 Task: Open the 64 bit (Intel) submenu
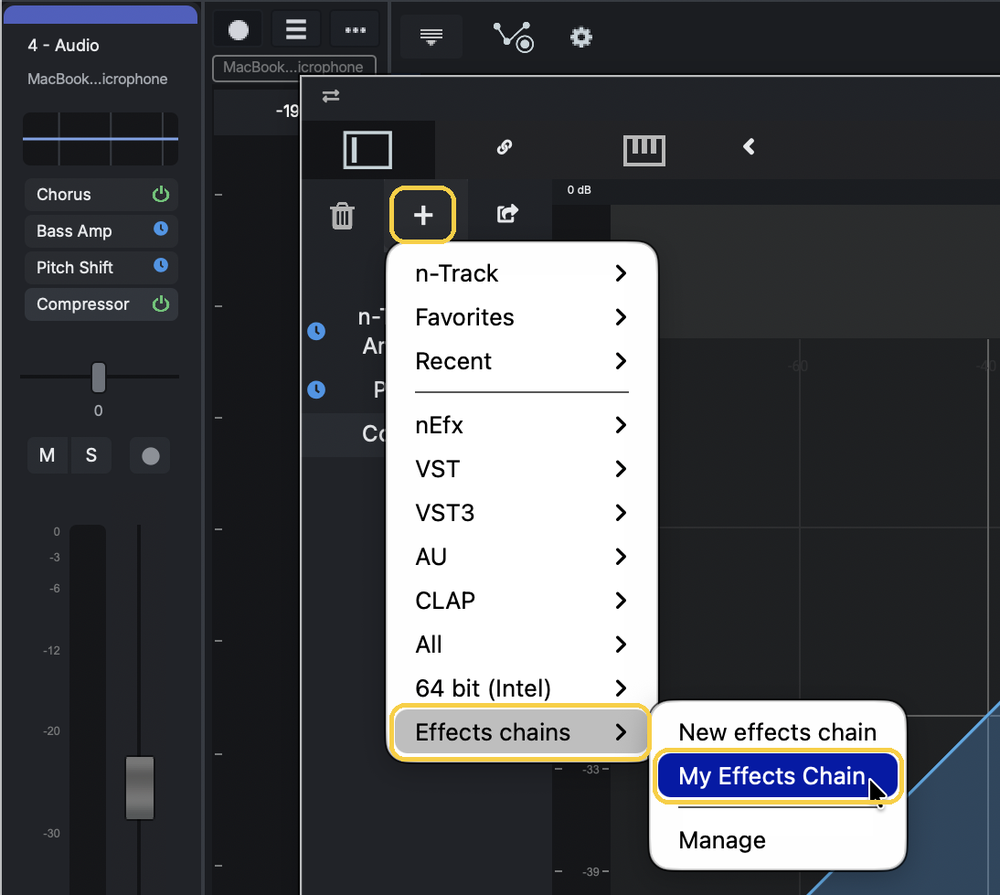click(x=521, y=688)
